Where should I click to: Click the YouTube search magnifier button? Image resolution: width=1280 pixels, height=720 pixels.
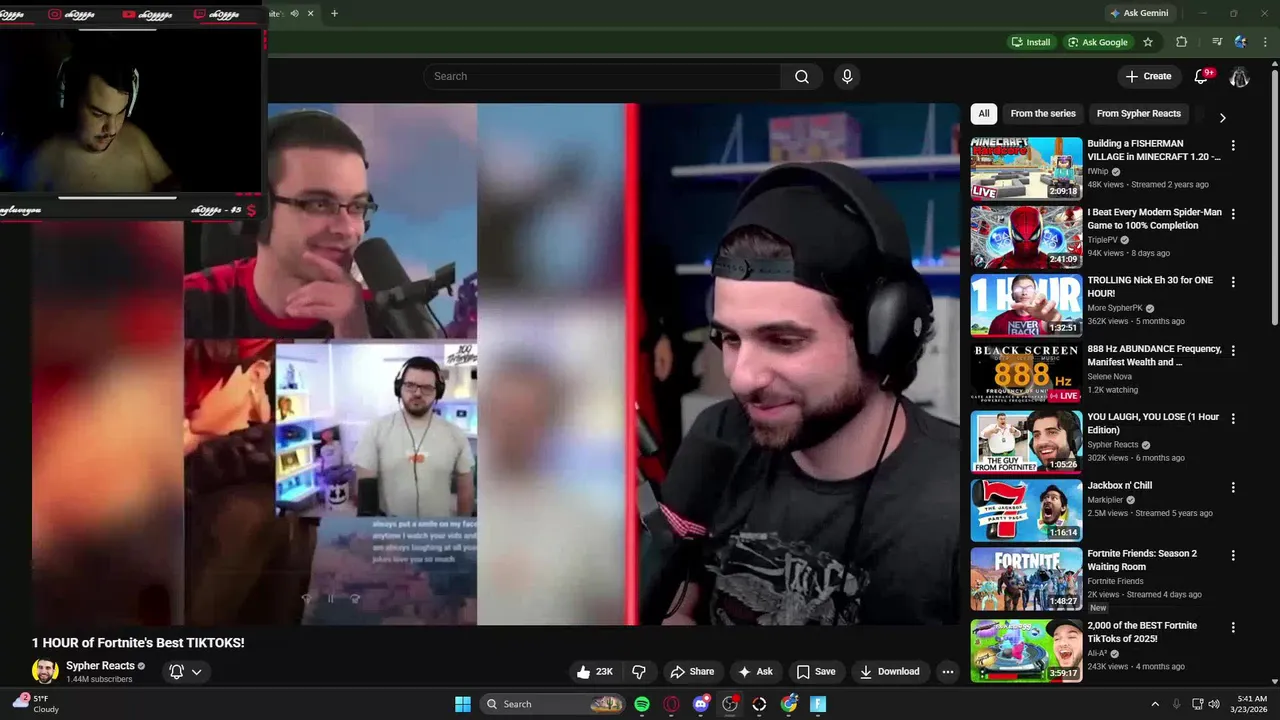coord(802,77)
